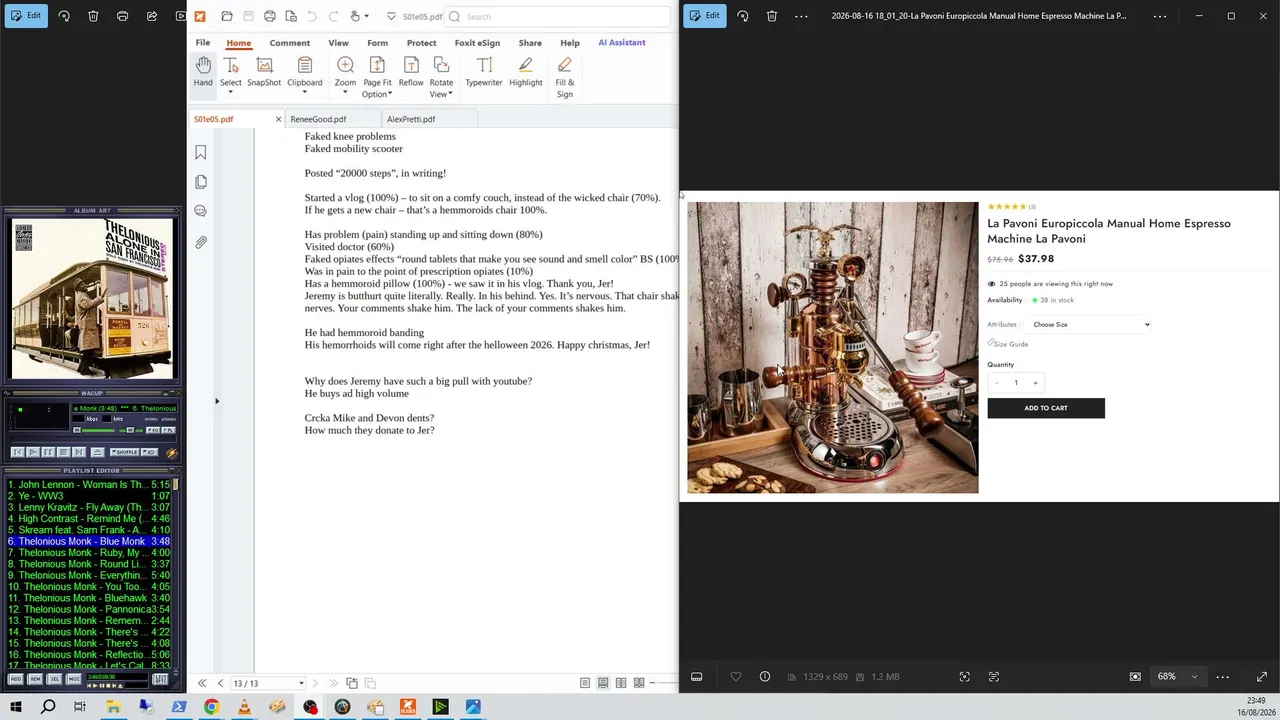Toggle repeat in the WACUP player
The height and width of the screenshot is (720, 1280).
149,452
